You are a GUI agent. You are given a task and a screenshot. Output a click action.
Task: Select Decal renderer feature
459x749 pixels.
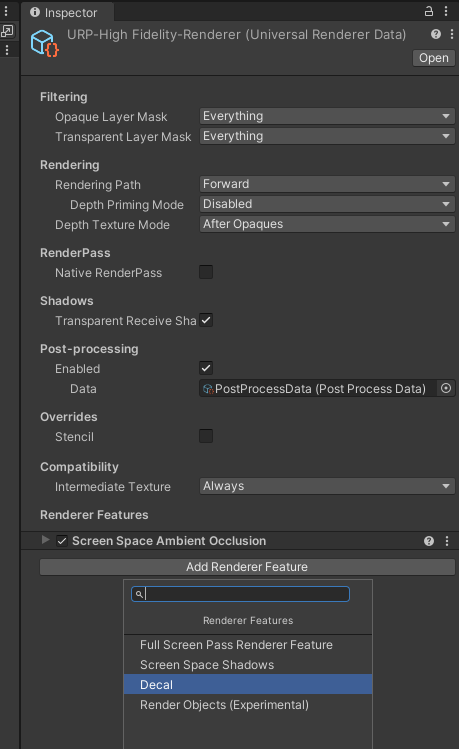pos(248,685)
